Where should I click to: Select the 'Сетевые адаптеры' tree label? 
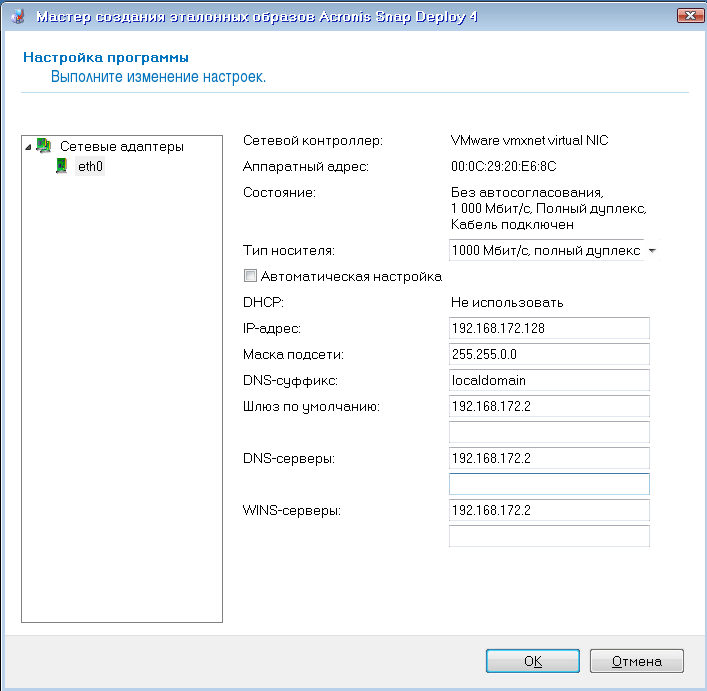pos(121,146)
